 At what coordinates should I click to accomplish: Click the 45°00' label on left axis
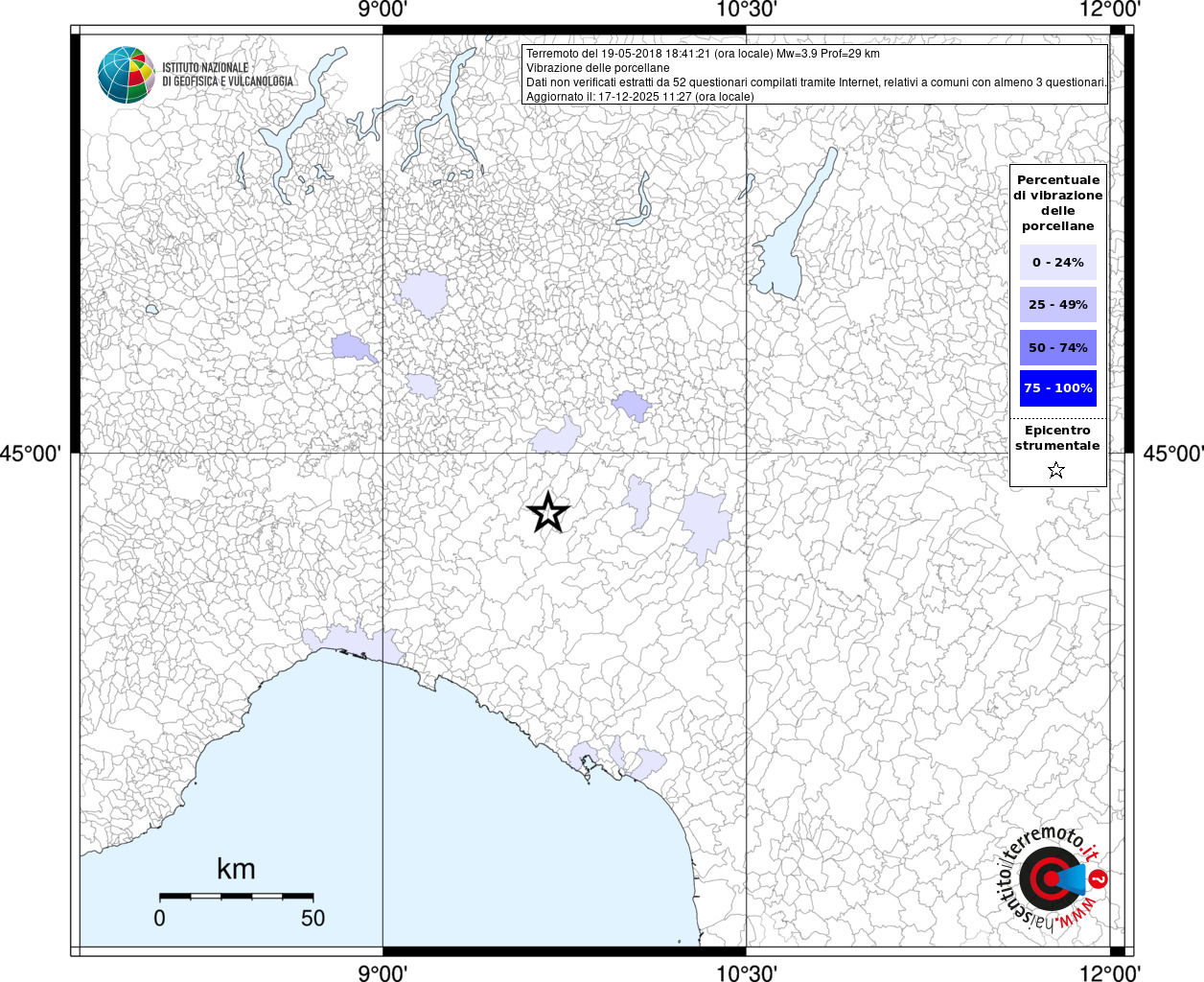[x=31, y=453]
